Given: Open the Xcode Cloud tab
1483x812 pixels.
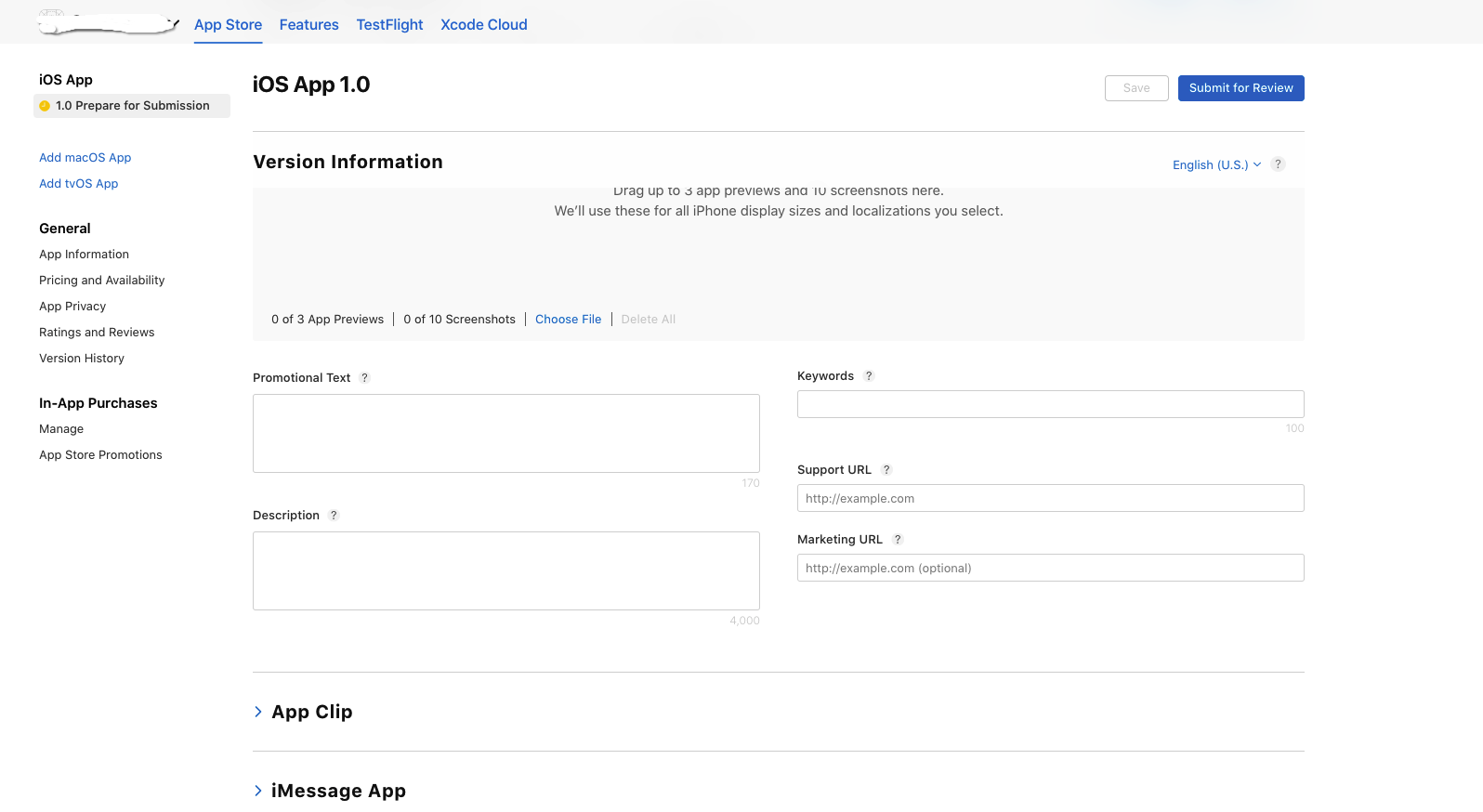Looking at the screenshot, I should 483,25.
